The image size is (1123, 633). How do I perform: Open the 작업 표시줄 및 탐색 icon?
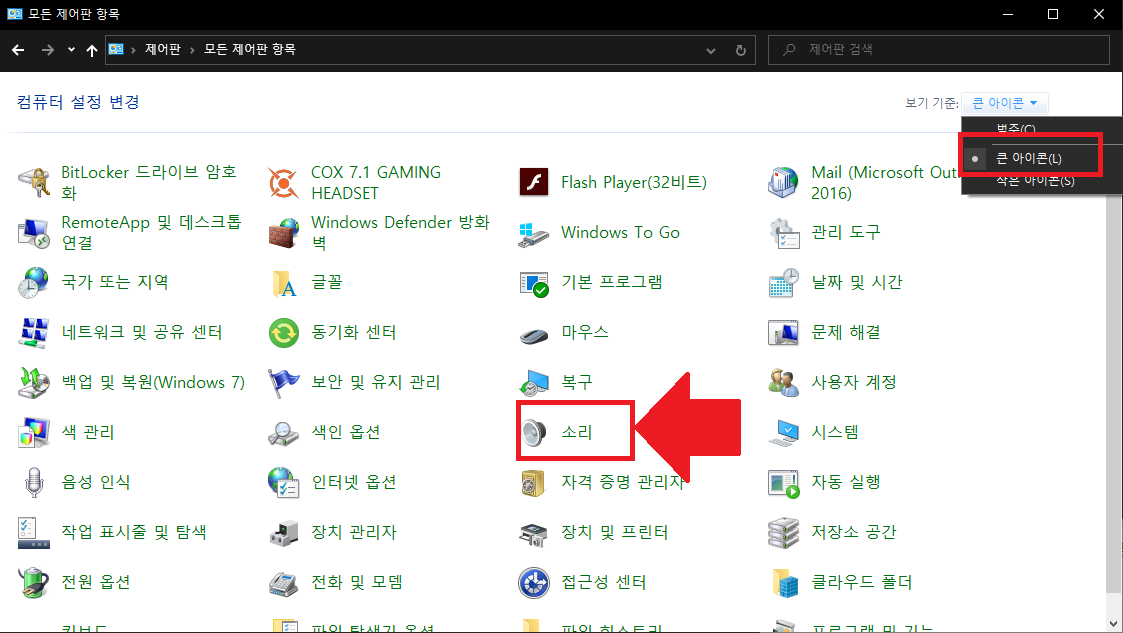(x=34, y=533)
